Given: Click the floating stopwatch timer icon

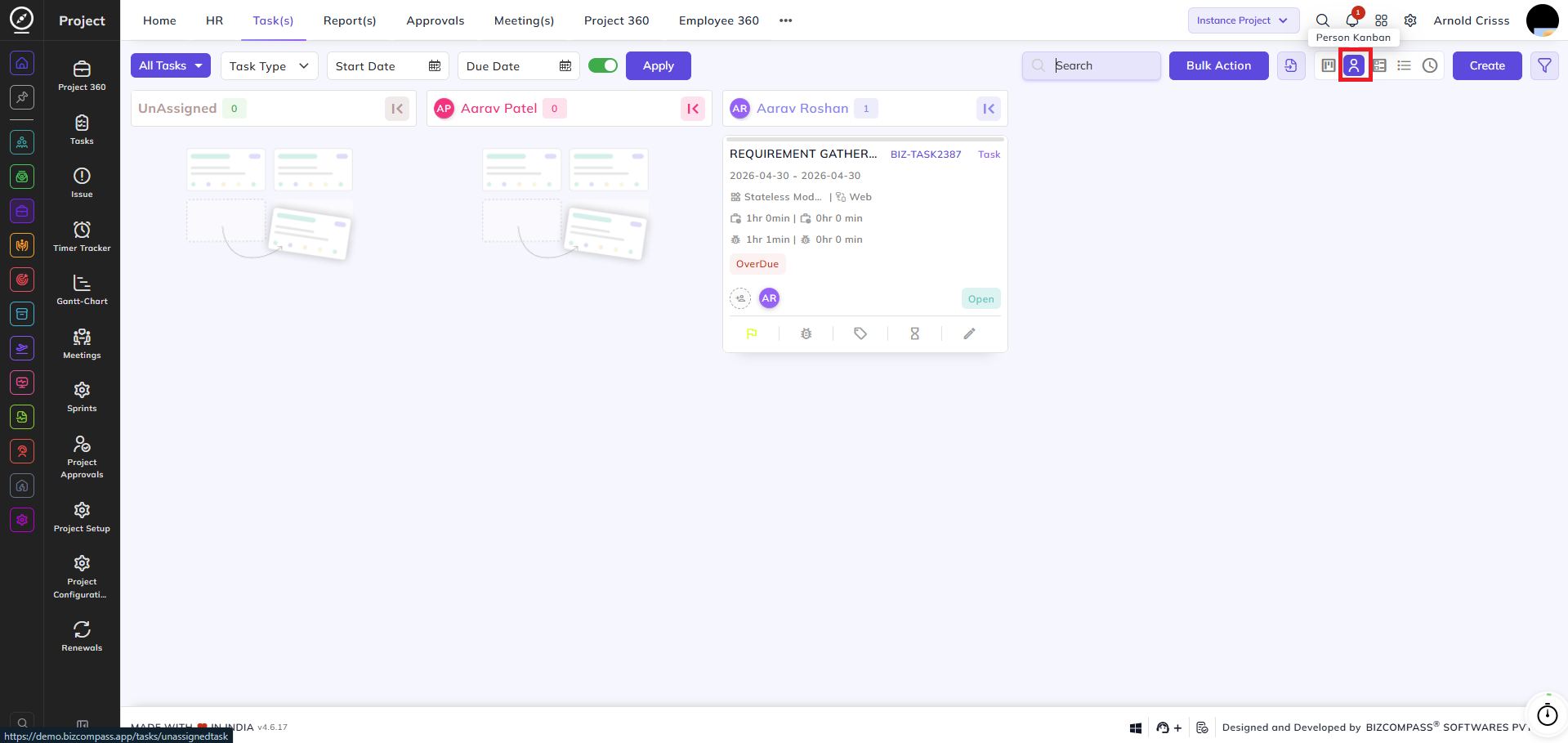Looking at the screenshot, I should [1548, 714].
